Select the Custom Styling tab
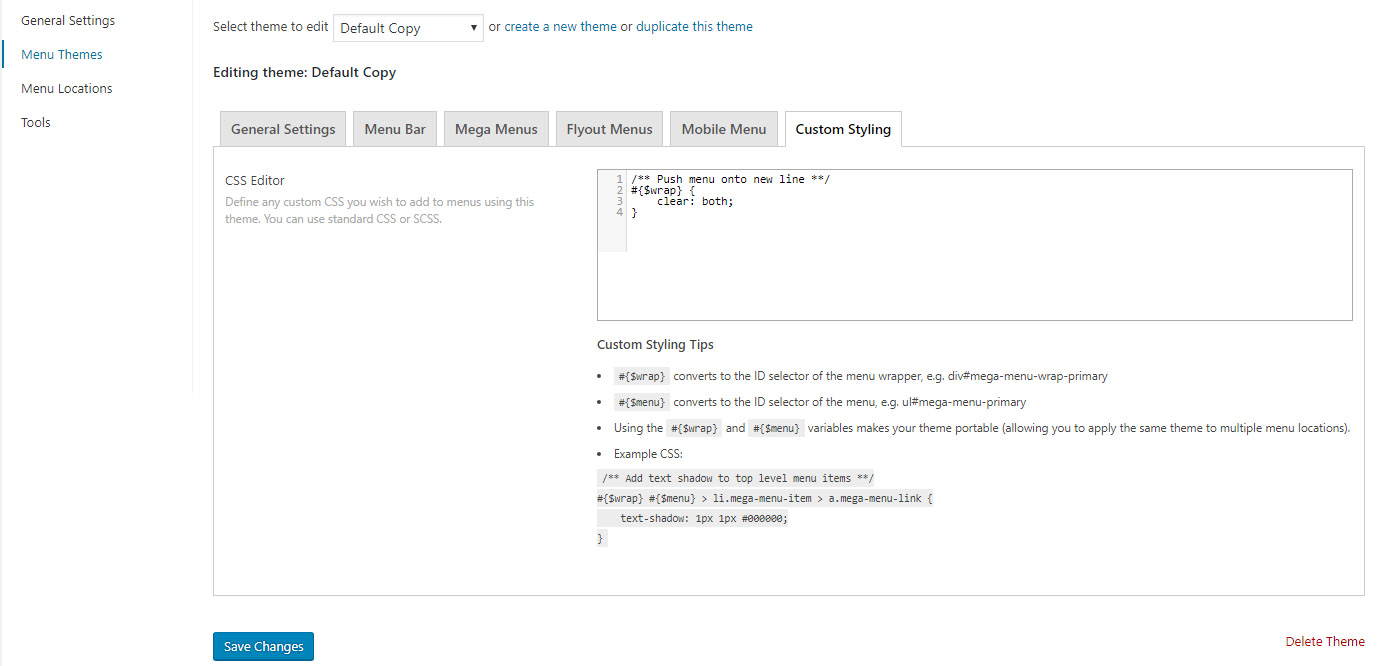This screenshot has width=1378, height=666. pyautogui.click(x=843, y=129)
